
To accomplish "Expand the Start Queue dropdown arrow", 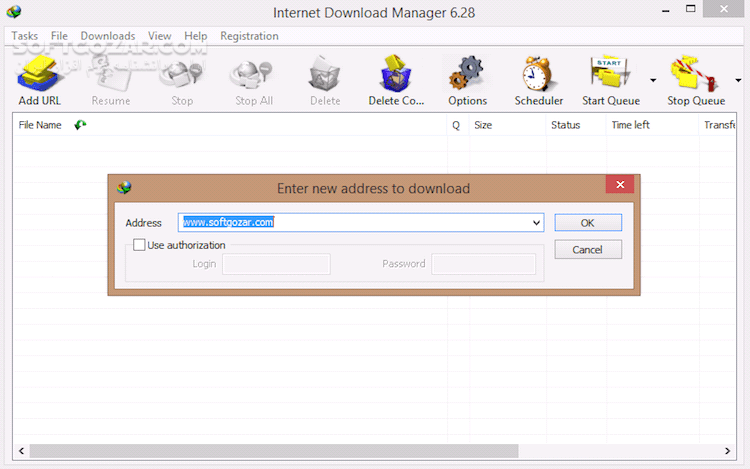I will (653, 80).
